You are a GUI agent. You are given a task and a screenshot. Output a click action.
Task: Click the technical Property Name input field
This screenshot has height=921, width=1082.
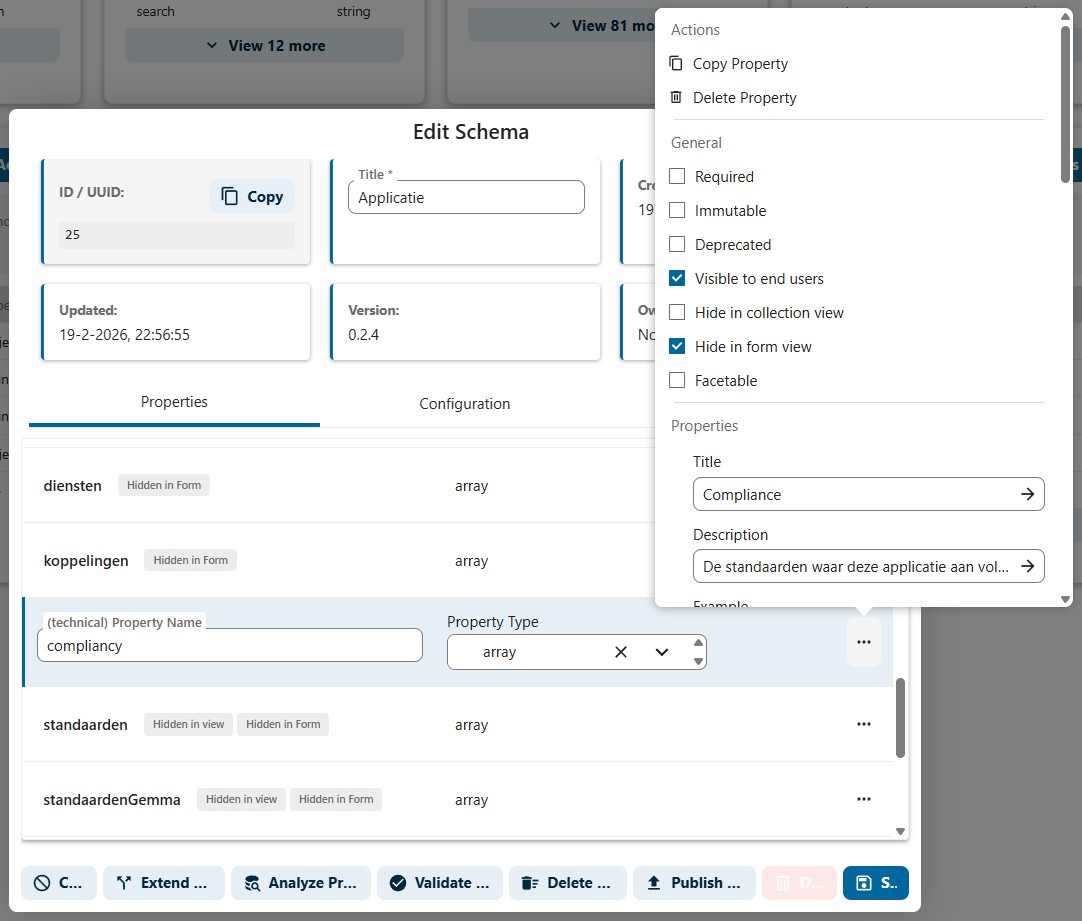[230, 646]
